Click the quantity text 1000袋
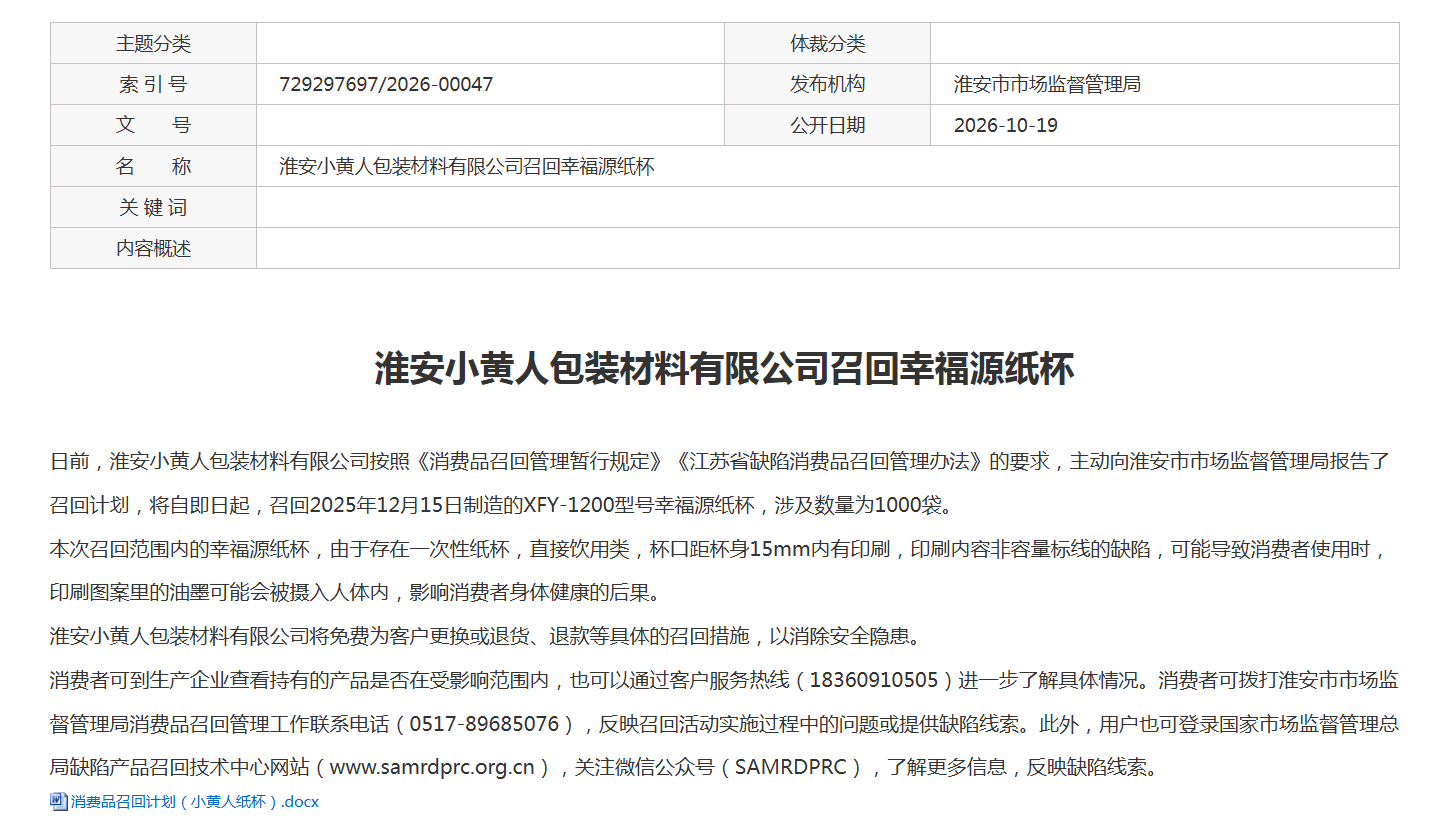The height and width of the screenshot is (825, 1455). [x=908, y=506]
